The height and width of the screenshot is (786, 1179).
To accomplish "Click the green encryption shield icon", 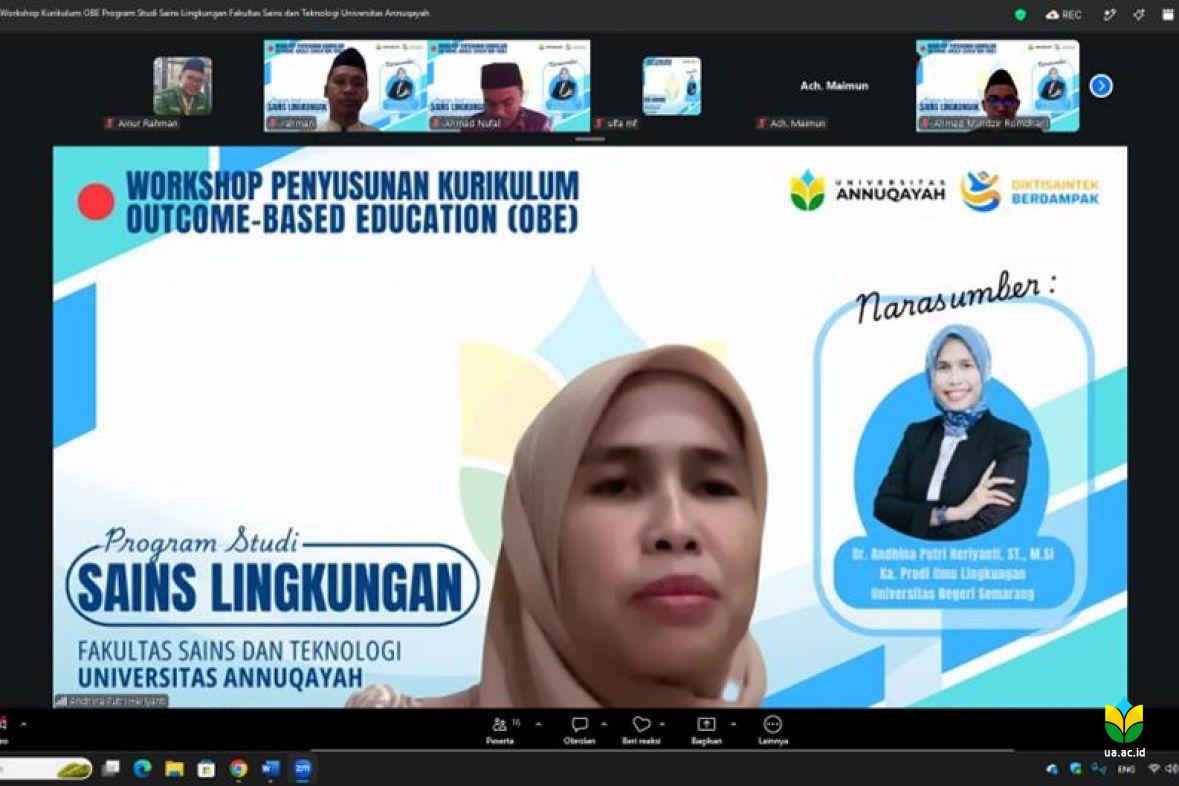I will 1020,14.
